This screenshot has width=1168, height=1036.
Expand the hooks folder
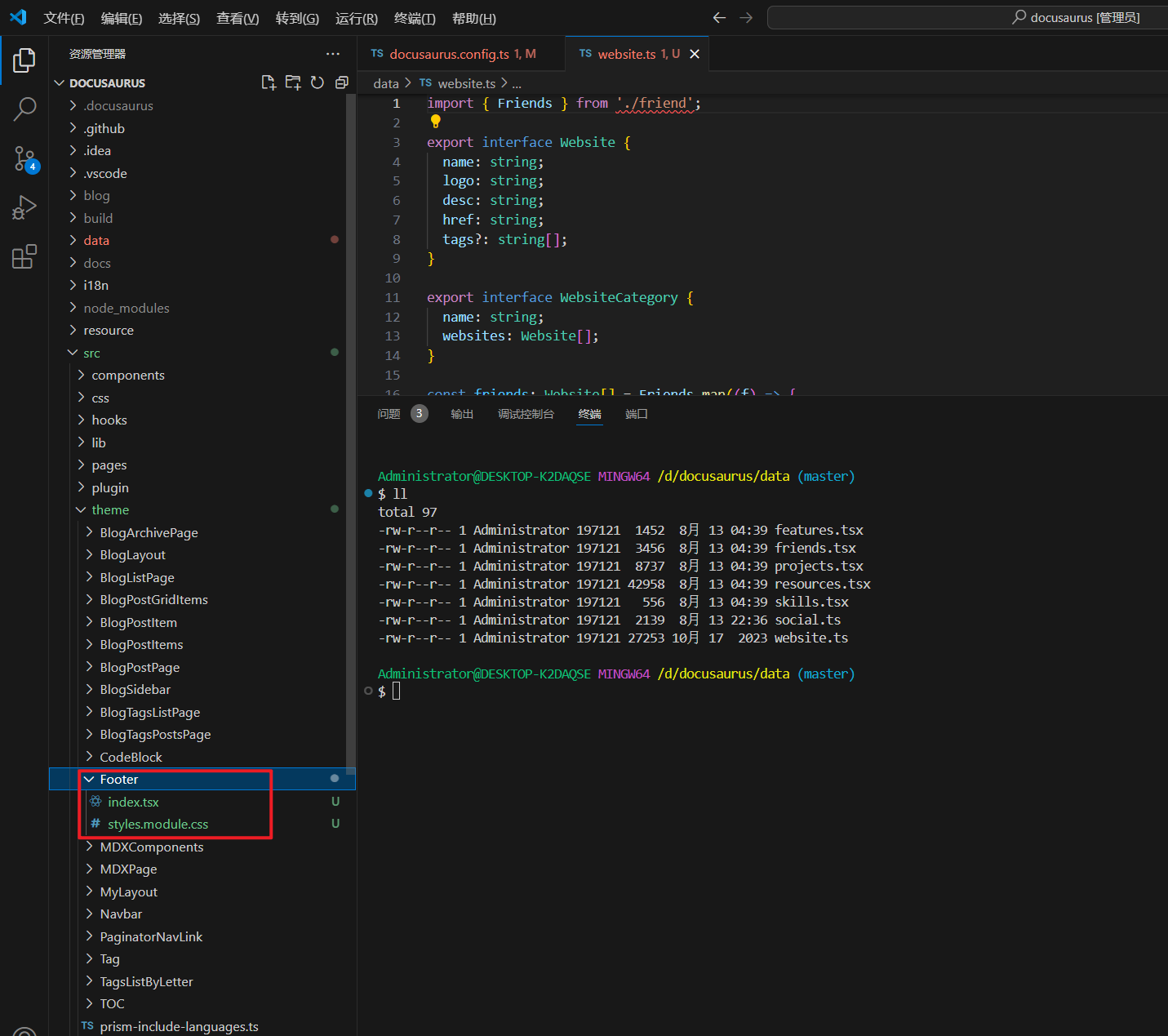(x=202, y=420)
